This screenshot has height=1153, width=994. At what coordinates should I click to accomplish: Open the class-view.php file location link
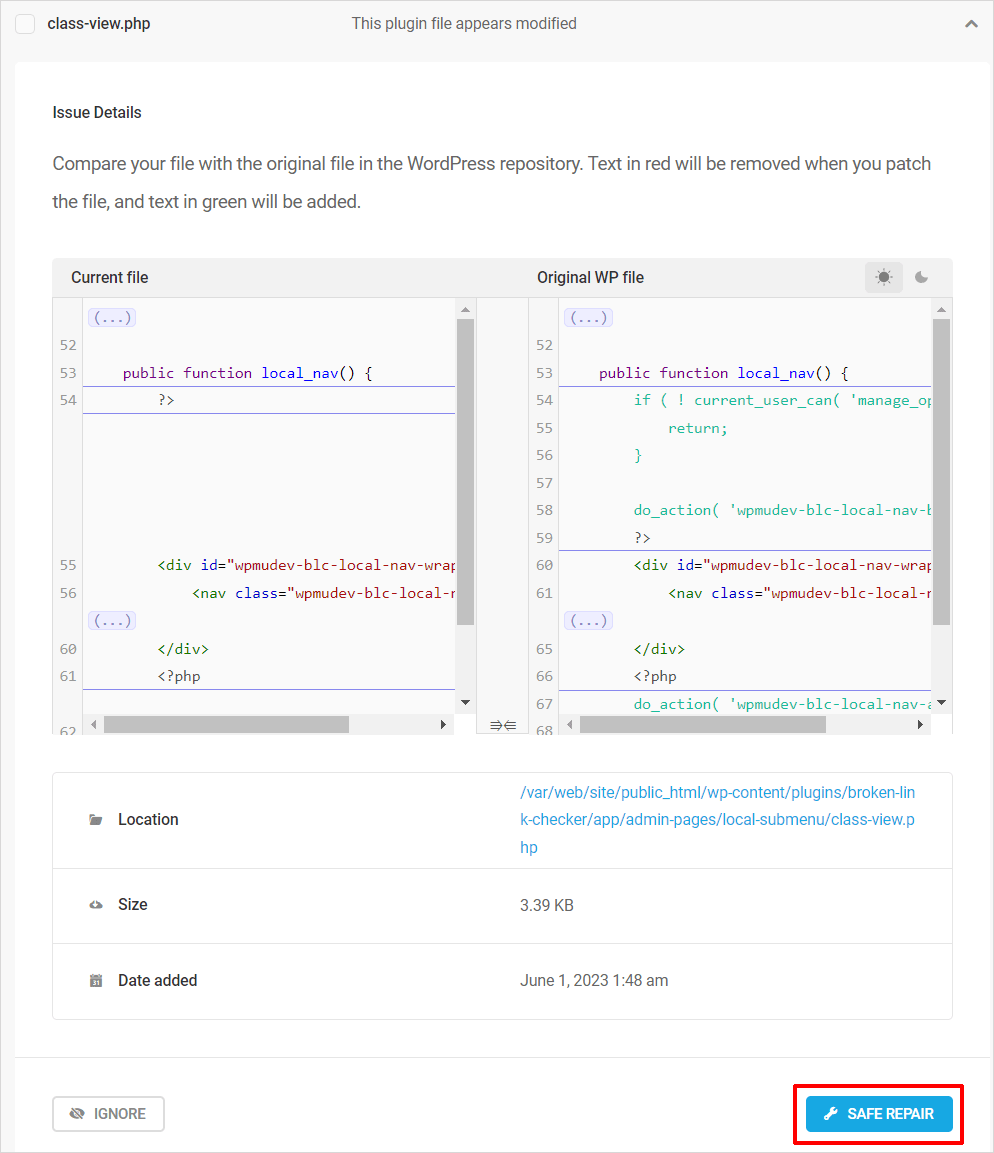(x=717, y=820)
